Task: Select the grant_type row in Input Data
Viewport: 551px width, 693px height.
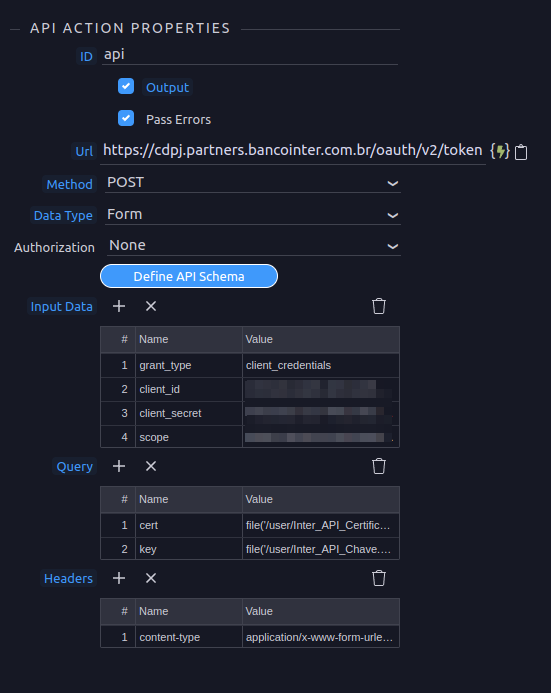Action: (250, 365)
